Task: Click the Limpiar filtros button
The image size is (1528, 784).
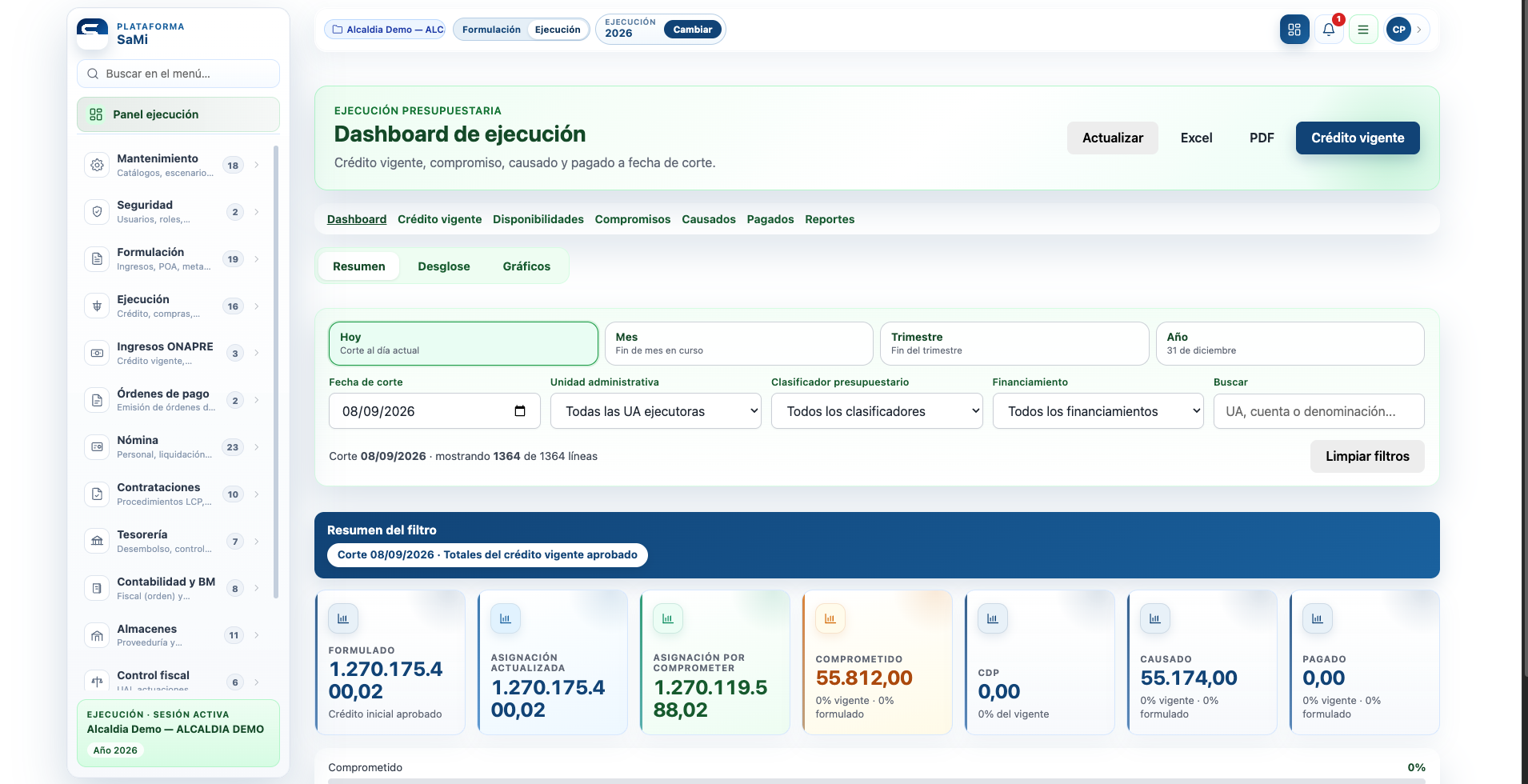Action: click(1367, 456)
